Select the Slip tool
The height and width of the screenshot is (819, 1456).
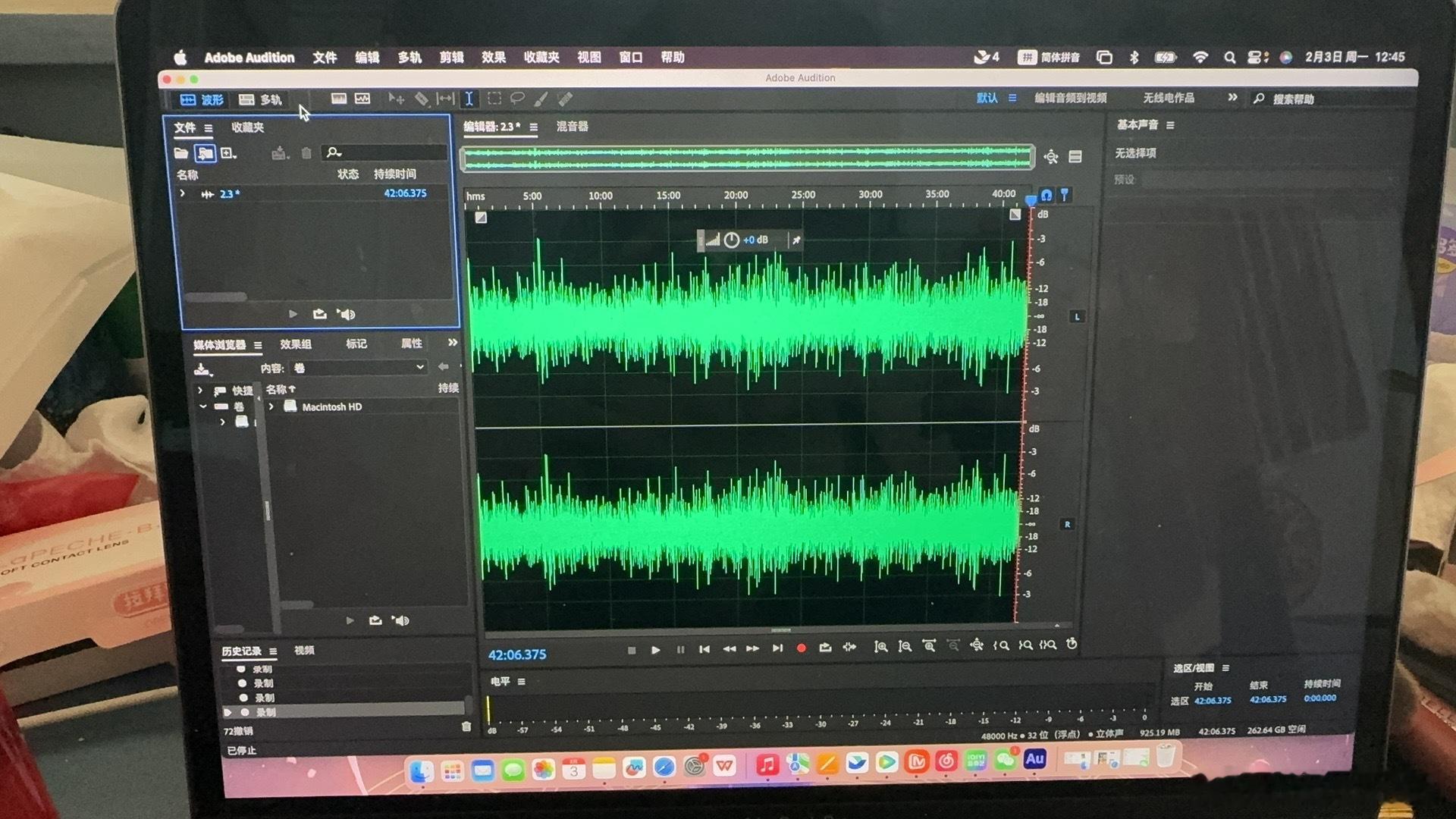[x=446, y=99]
